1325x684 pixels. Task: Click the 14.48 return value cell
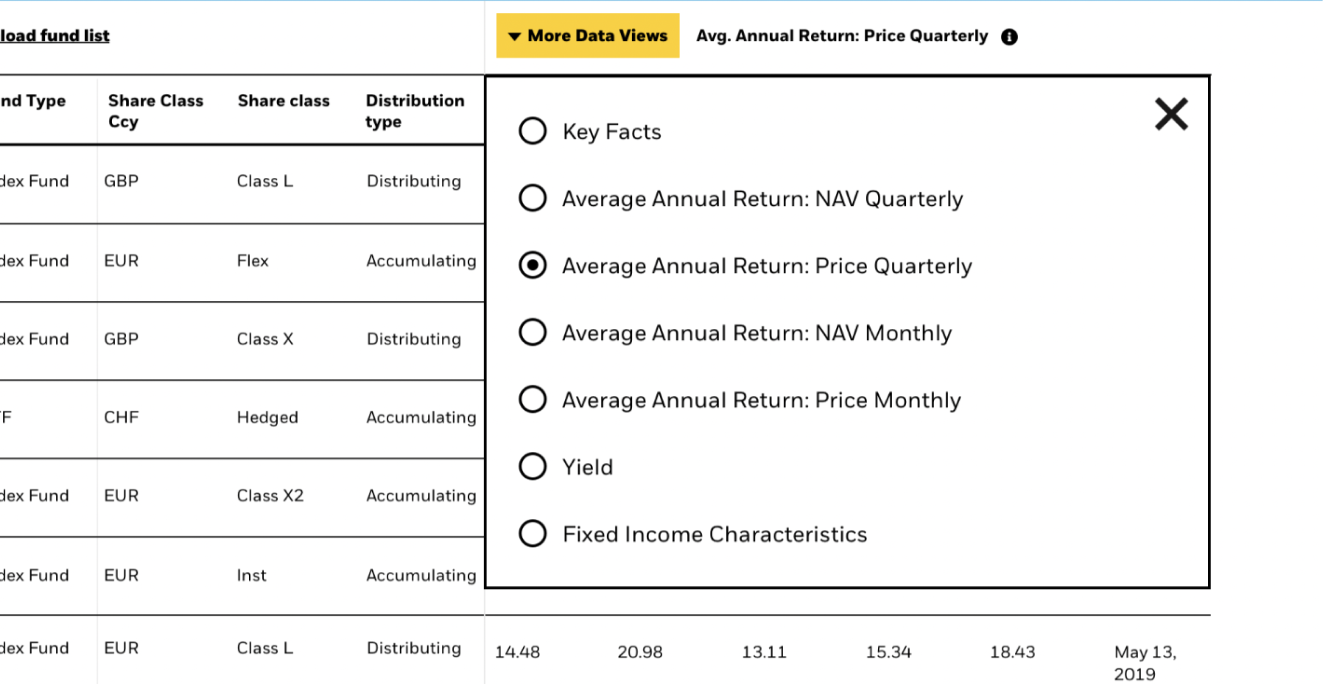(x=517, y=652)
